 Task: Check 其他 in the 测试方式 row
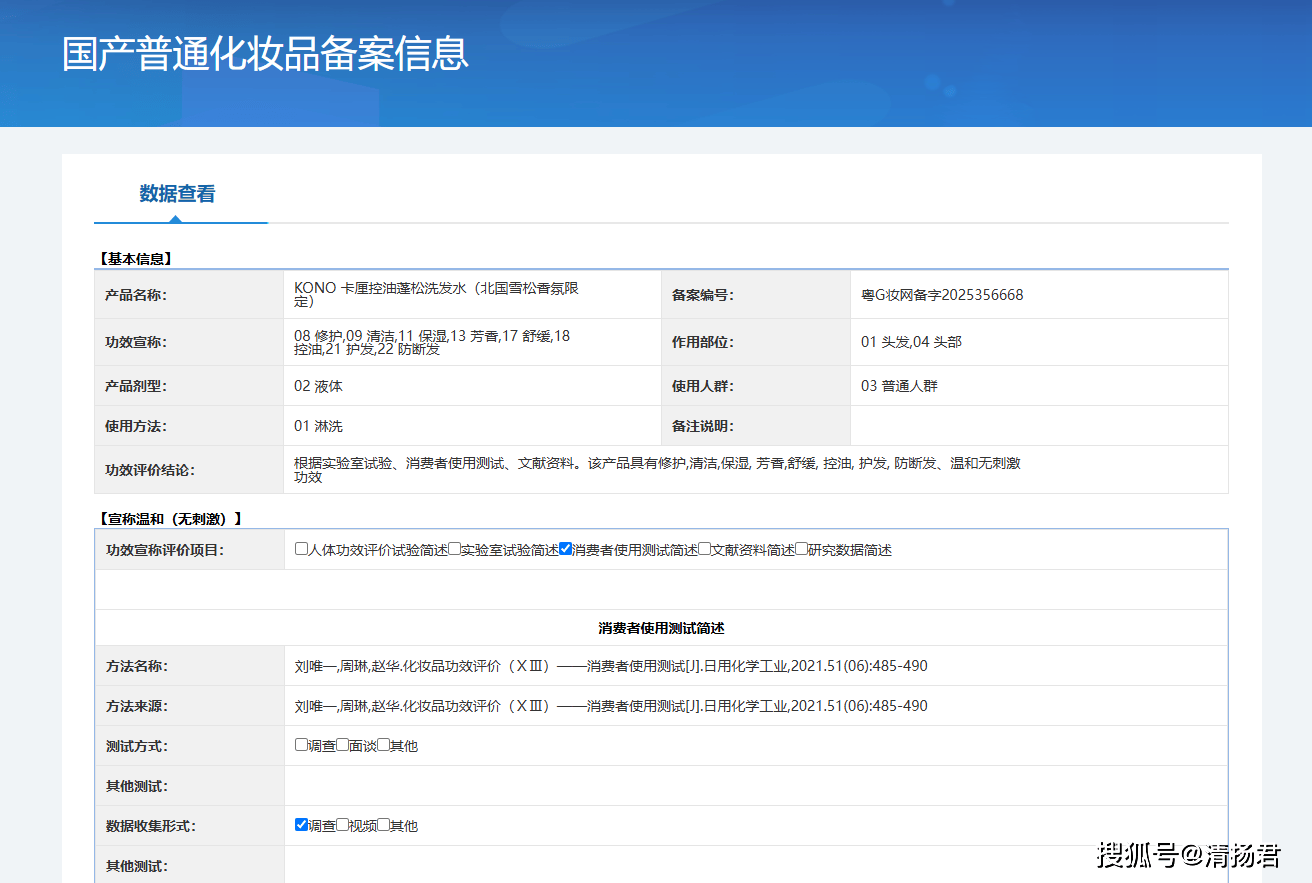tap(384, 745)
